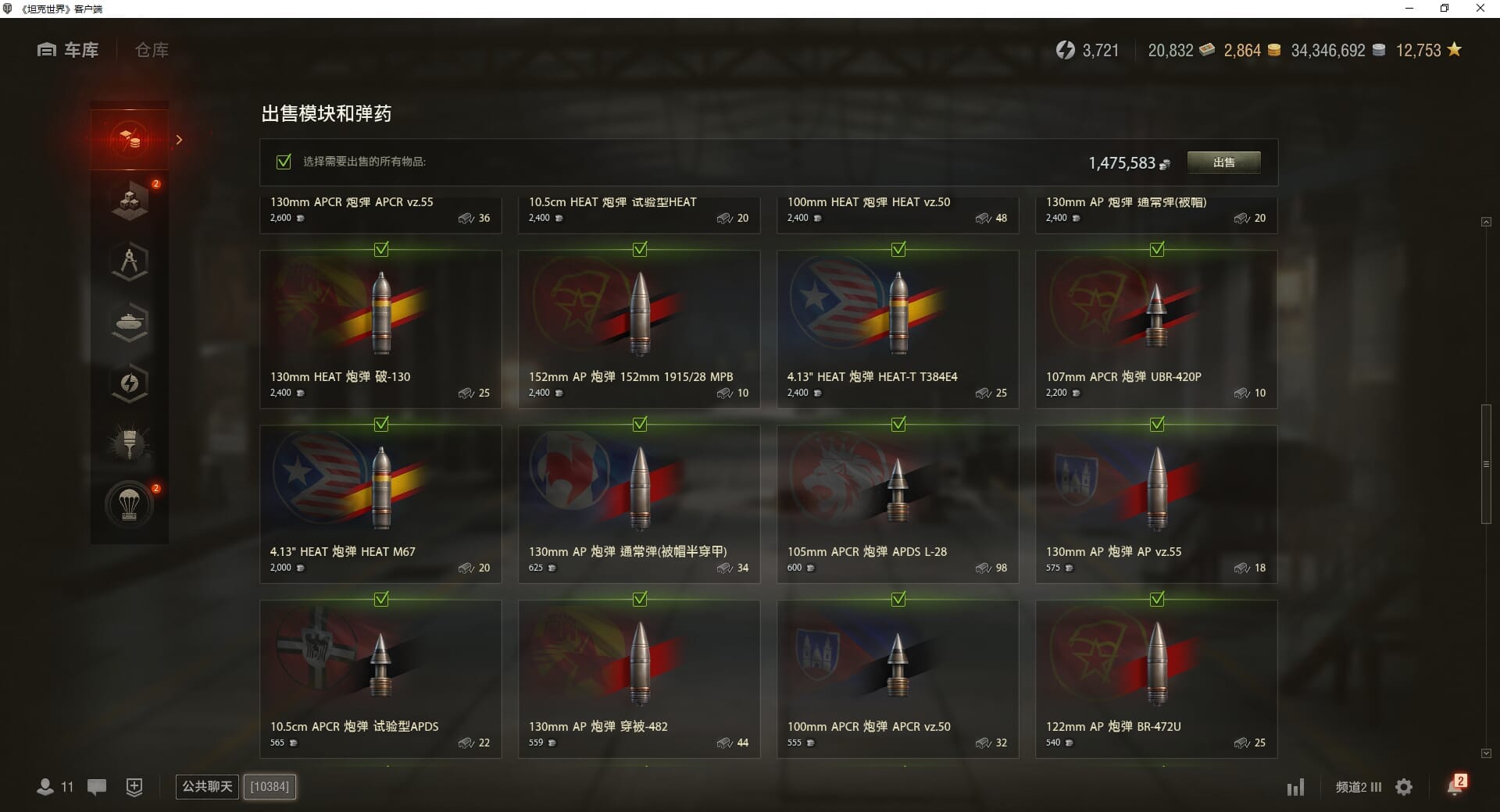Open the 公共聊天 public chat button
The width and height of the screenshot is (1500, 812).
point(207,786)
